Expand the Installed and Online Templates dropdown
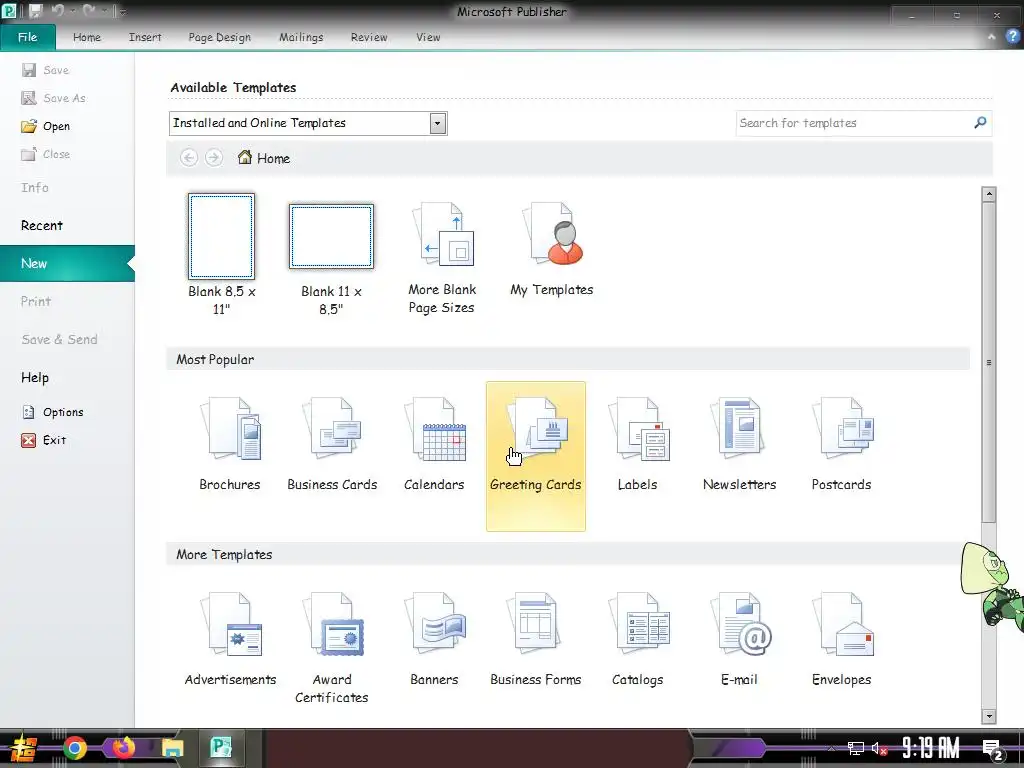Image resolution: width=1024 pixels, height=768 pixels. point(438,123)
